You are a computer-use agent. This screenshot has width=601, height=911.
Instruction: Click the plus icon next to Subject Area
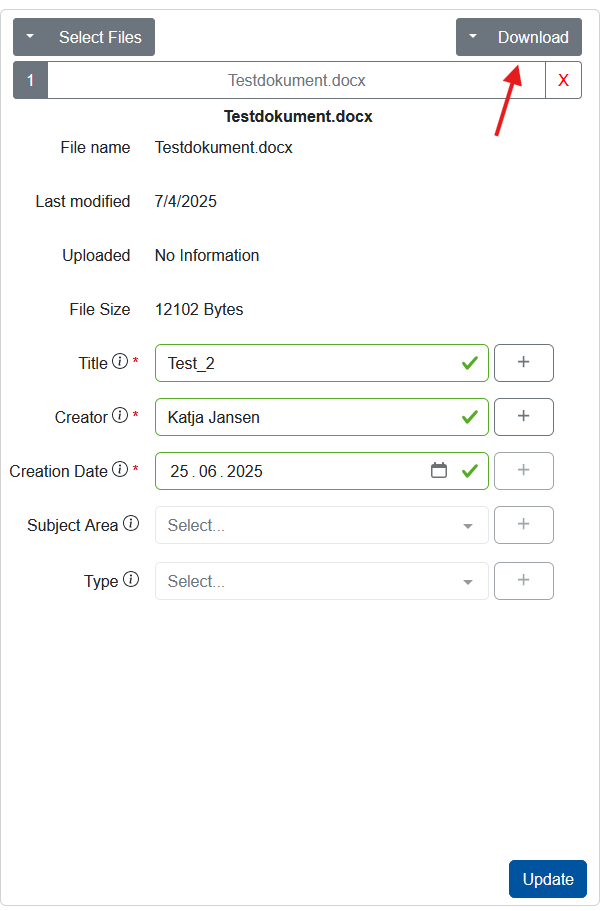(523, 525)
